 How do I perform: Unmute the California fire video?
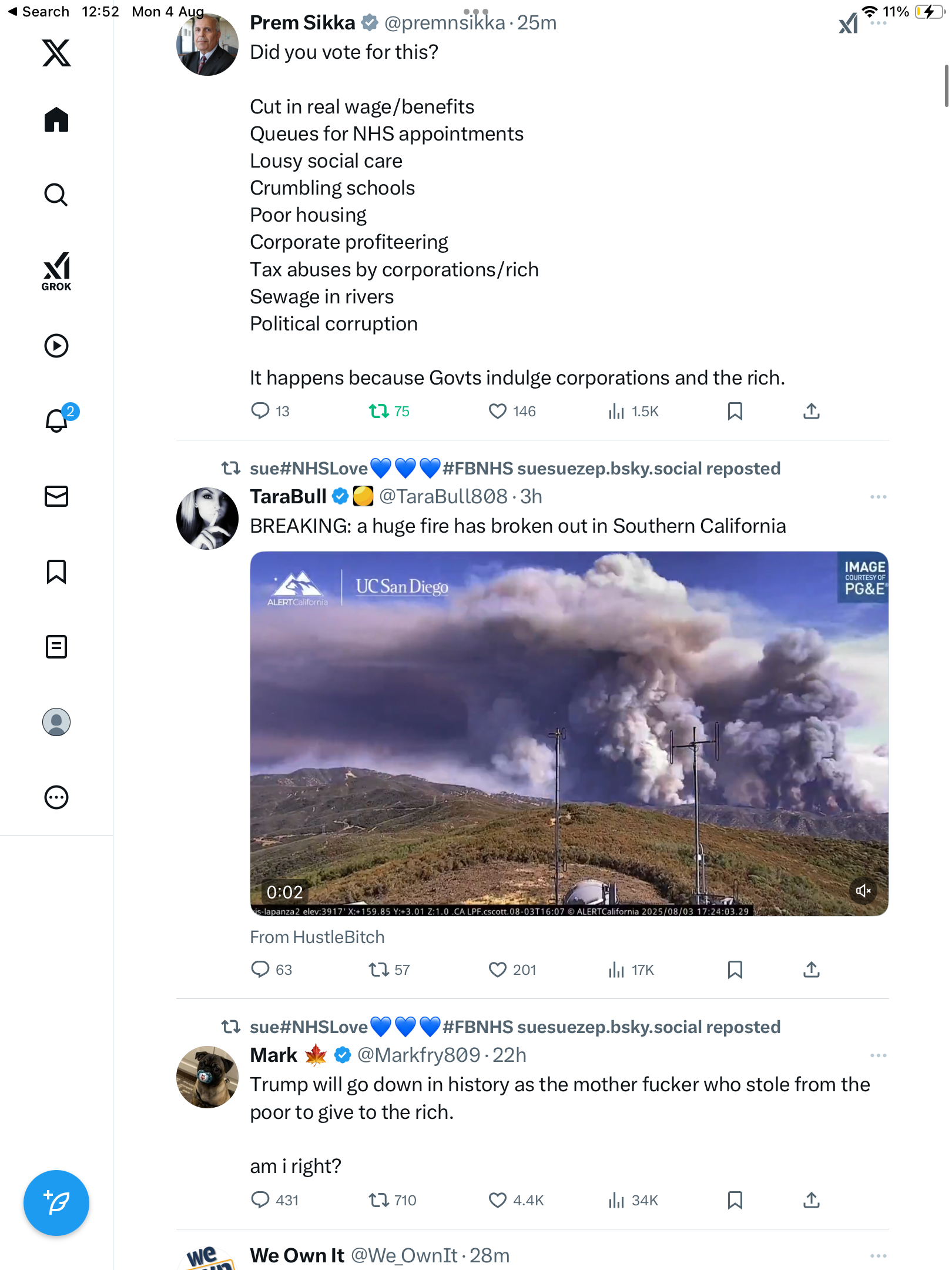click(x=863, y=891)
